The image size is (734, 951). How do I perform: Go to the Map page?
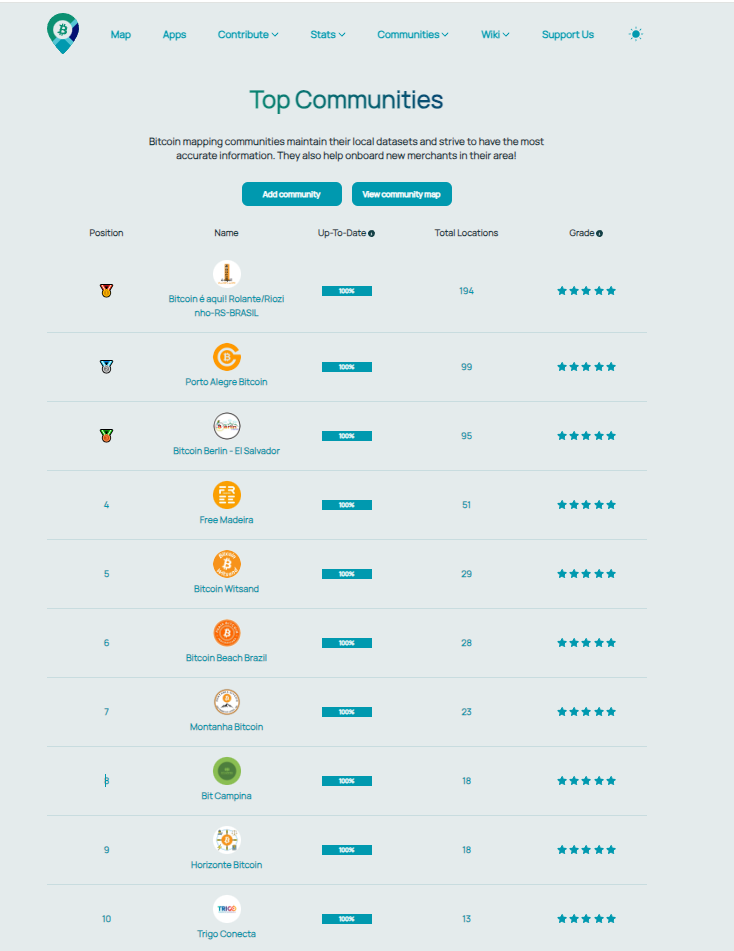pyautogui.click(x=121, y=34)
